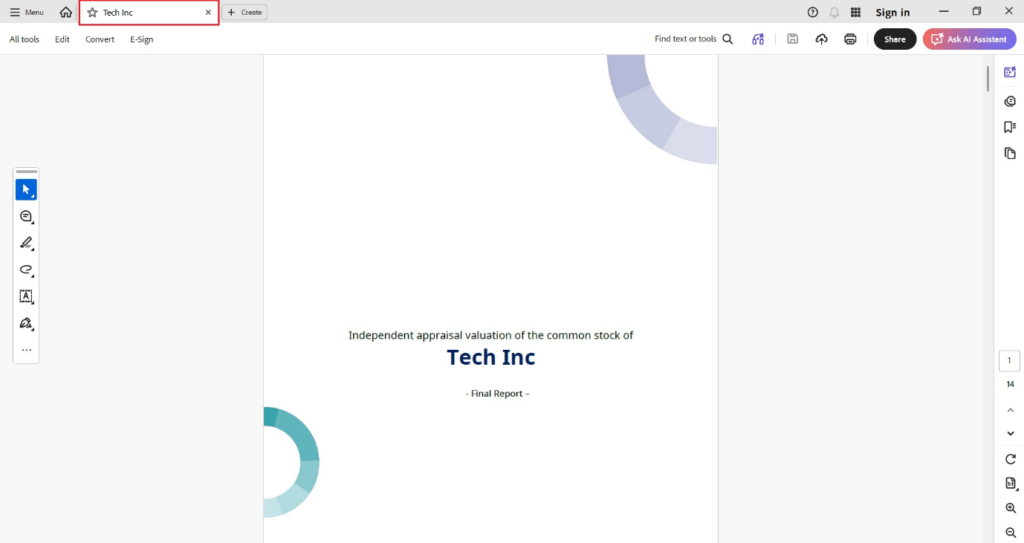
Task: Open the Convert menu
Action: click(100, 39)
